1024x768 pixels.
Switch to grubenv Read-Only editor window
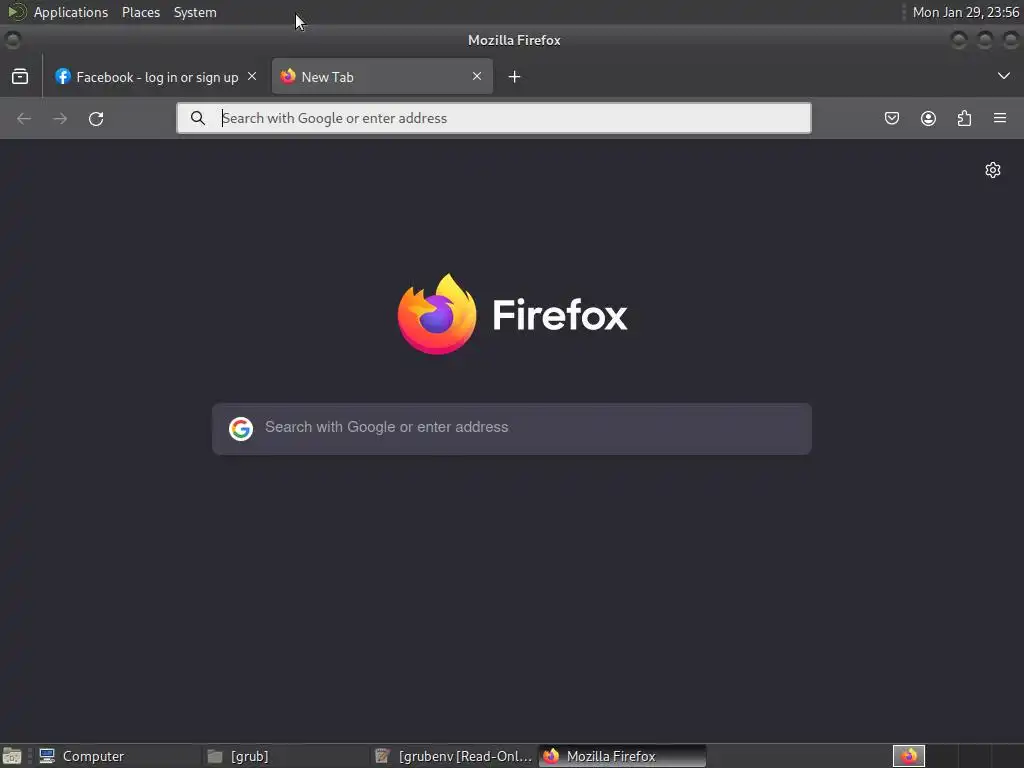(x=454, y=756)
